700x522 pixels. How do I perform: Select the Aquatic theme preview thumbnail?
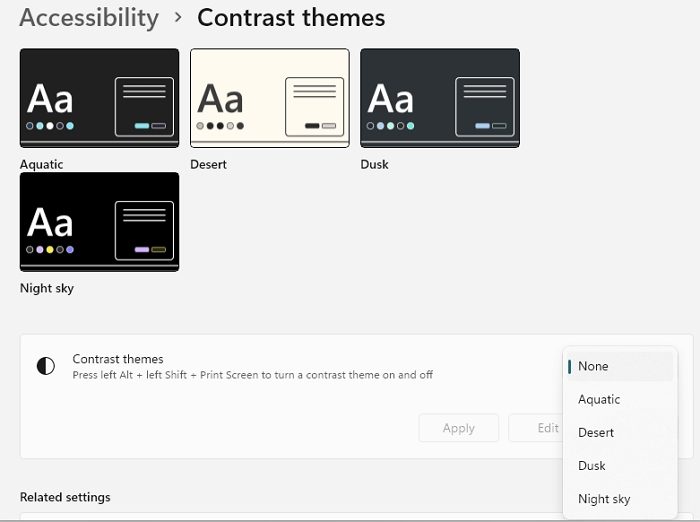(x=99, y=98)
